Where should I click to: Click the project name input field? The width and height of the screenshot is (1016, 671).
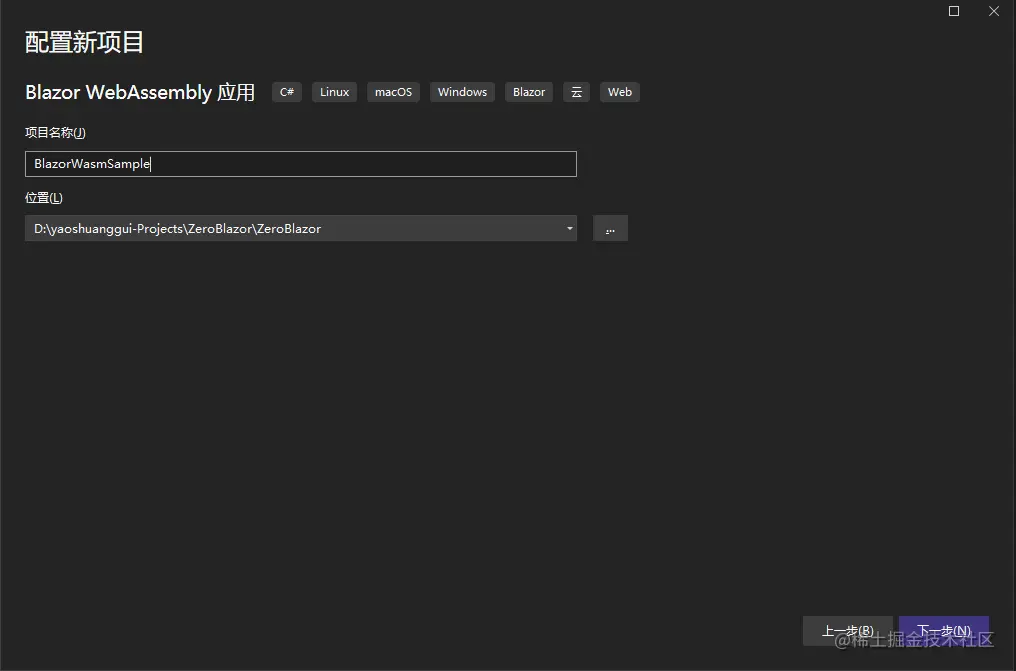tap(301, 164)
